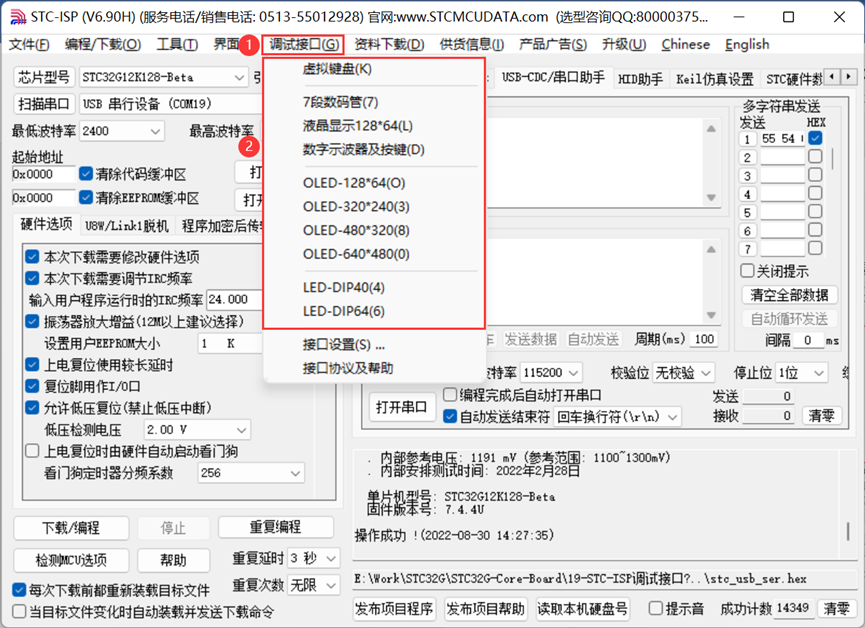865x628 pixels.
Task: Open the 文件(F) menu
Action: pos(29,44)
